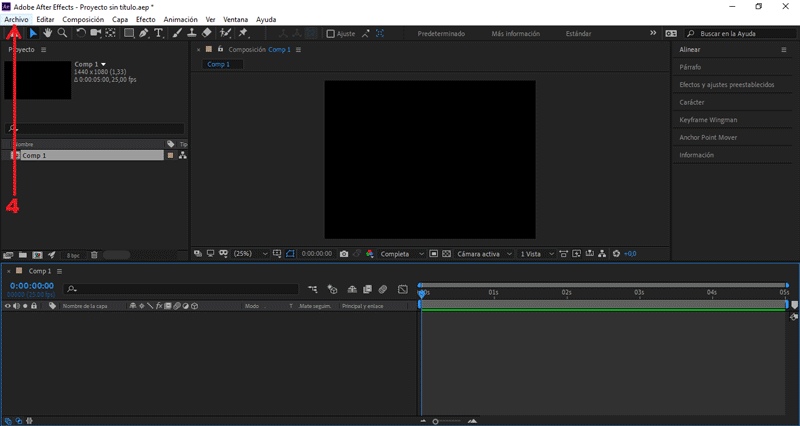This screenshot has width=800, height=426.
Task: Switch to the Estándar workspace
Action: 578,33
